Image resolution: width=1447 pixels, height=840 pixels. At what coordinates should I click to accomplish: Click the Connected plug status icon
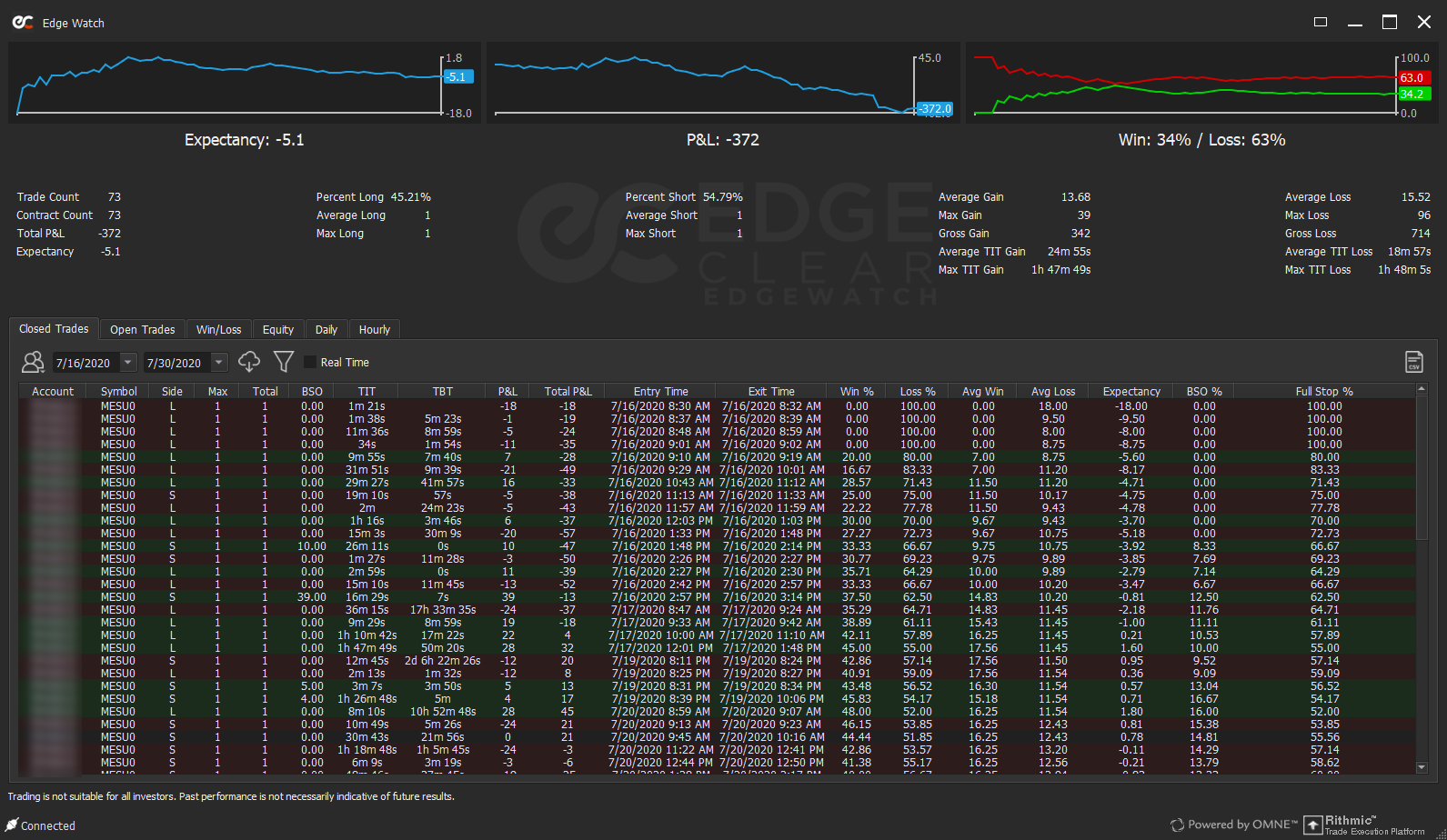(x=13, y=825)
